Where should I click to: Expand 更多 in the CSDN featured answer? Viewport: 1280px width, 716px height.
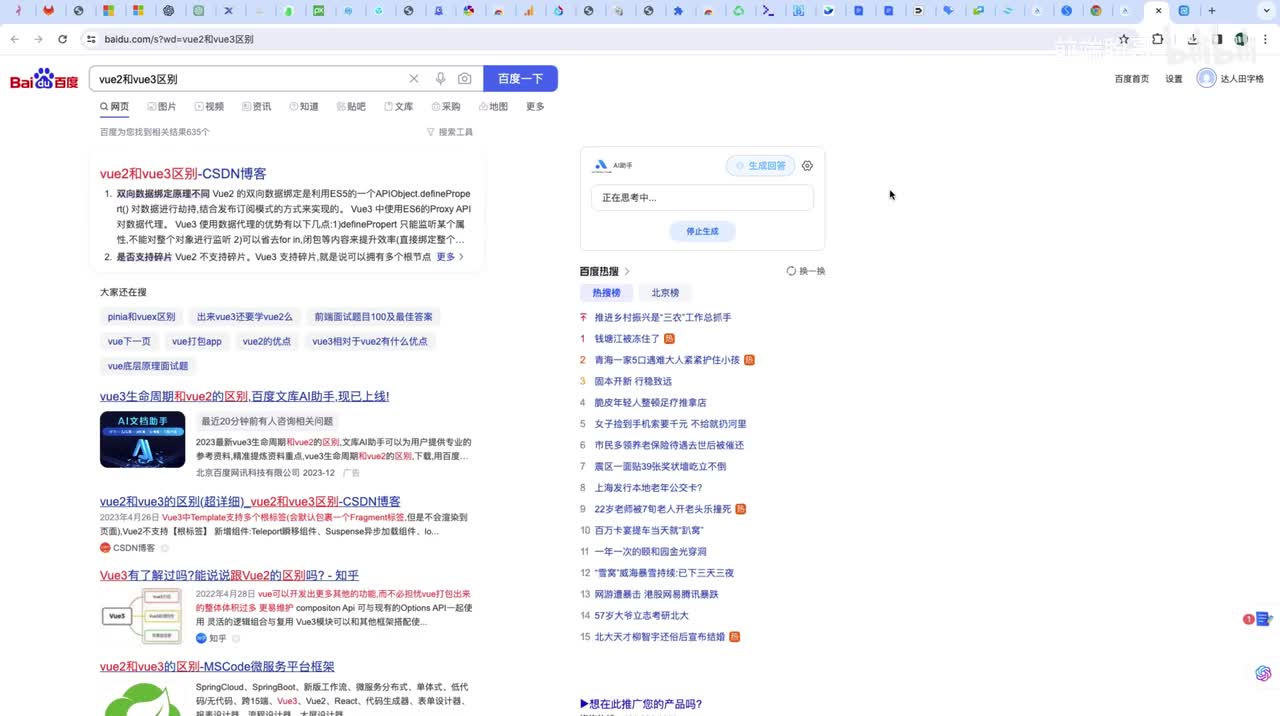click(x=449, y=257)
